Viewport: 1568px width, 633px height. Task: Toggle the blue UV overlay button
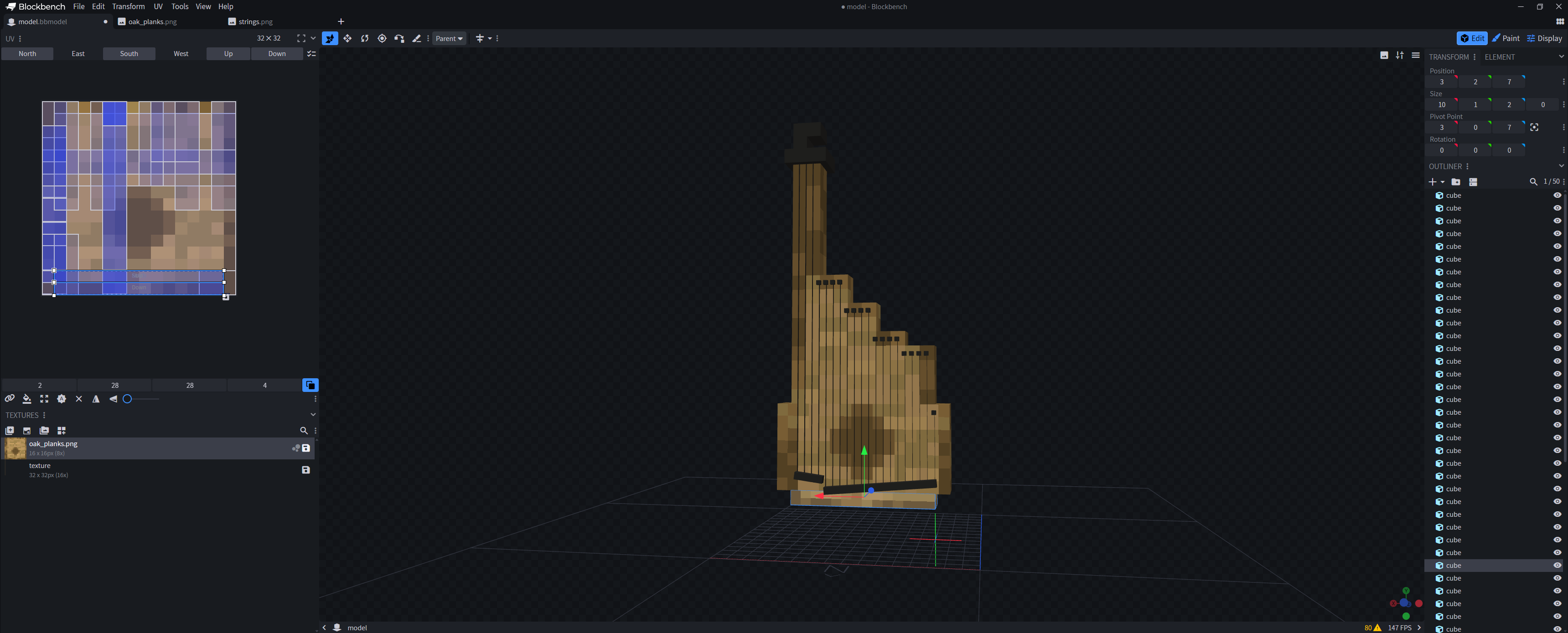(310, 385)
